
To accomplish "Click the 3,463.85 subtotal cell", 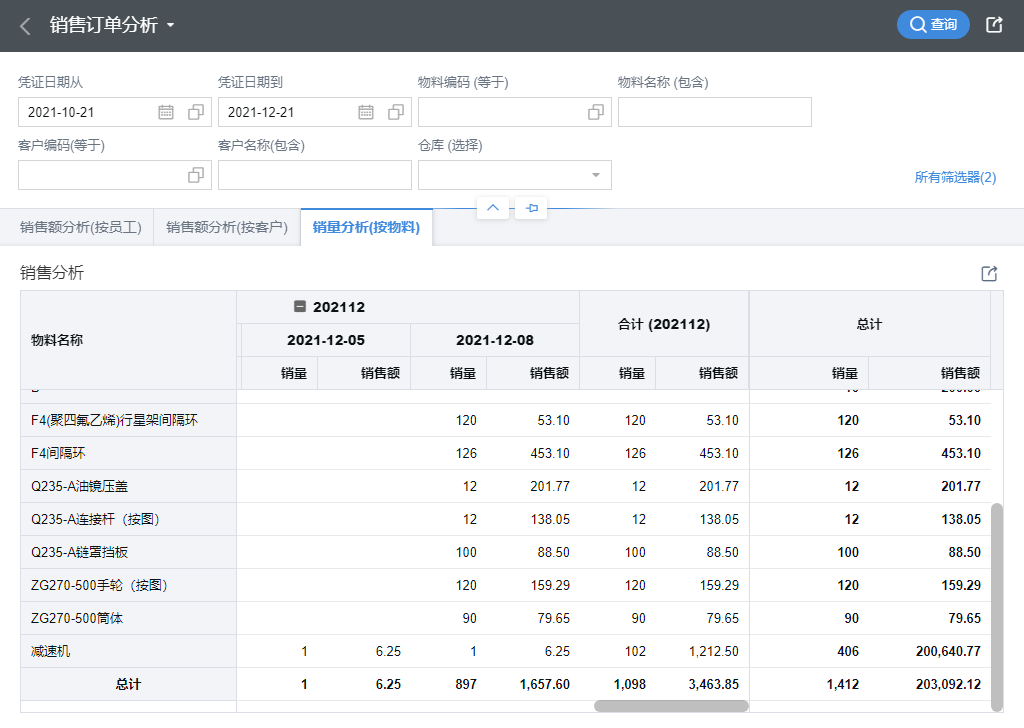I will coord(713,684).
